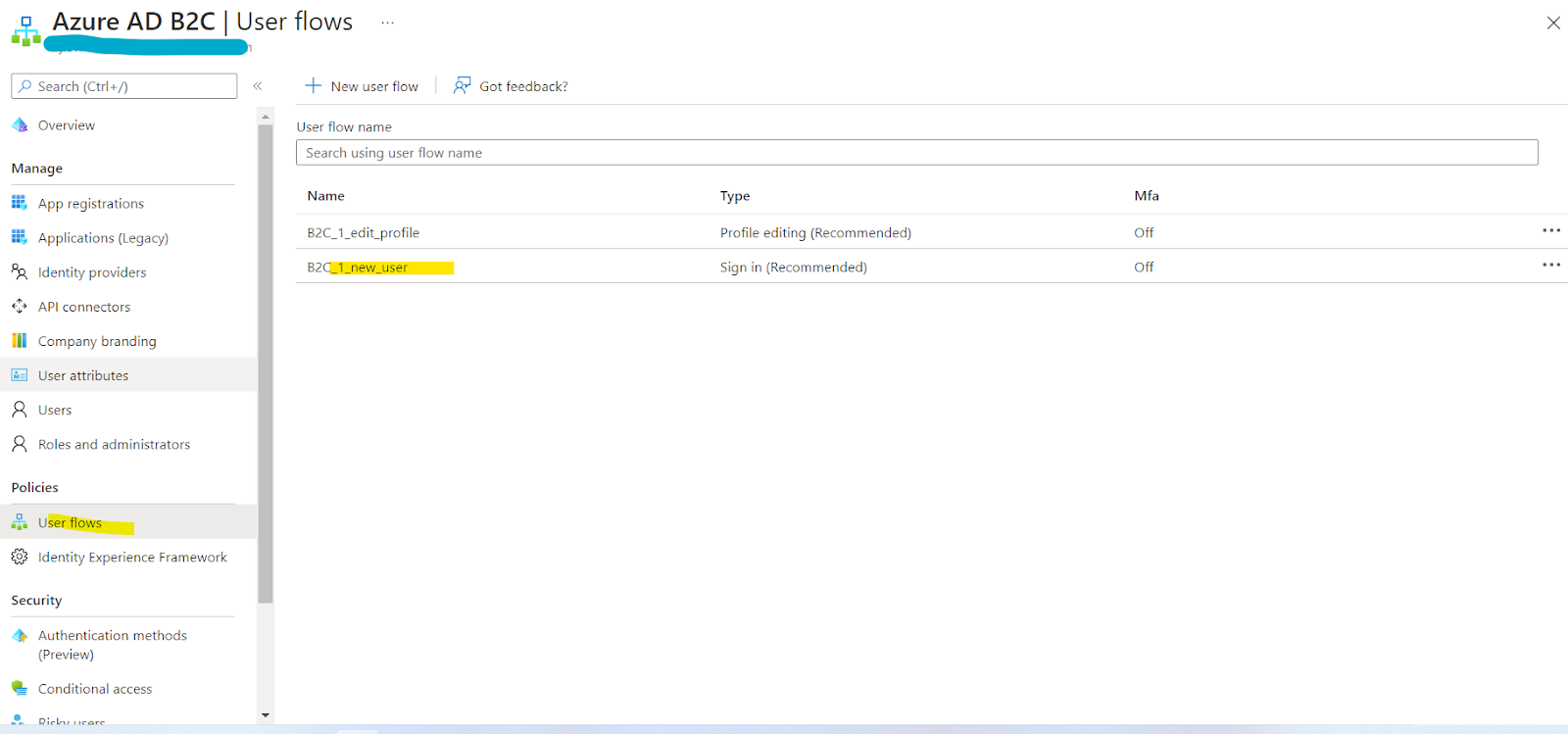Sort by the Type column header

pos(735,195)
